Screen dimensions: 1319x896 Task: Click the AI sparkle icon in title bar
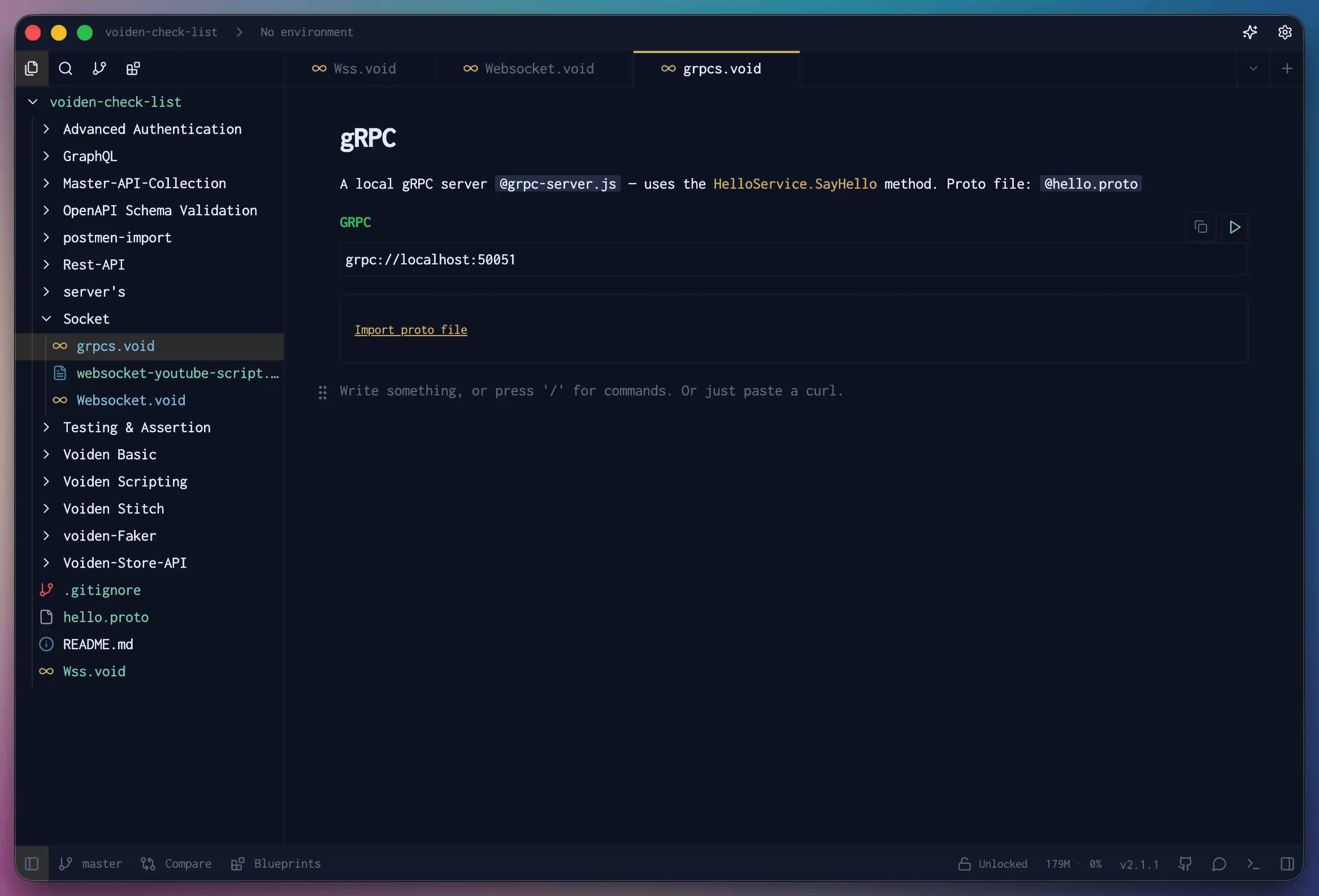1249,32
